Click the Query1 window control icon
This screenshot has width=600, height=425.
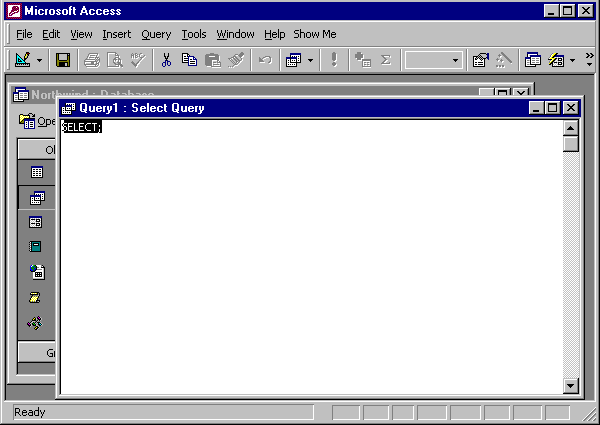(x=68, y=108)
